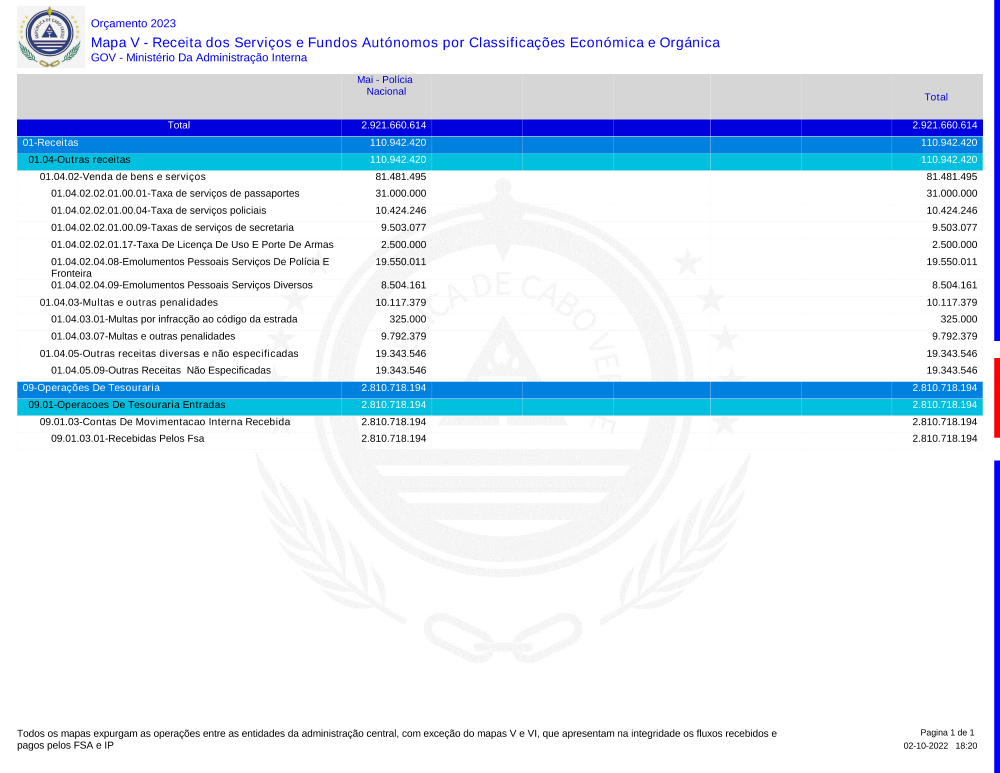Select 01.04.02-Venda de bens e serviços row
1000x773 pixels.
pyautogui.click(x=122, y=177)
